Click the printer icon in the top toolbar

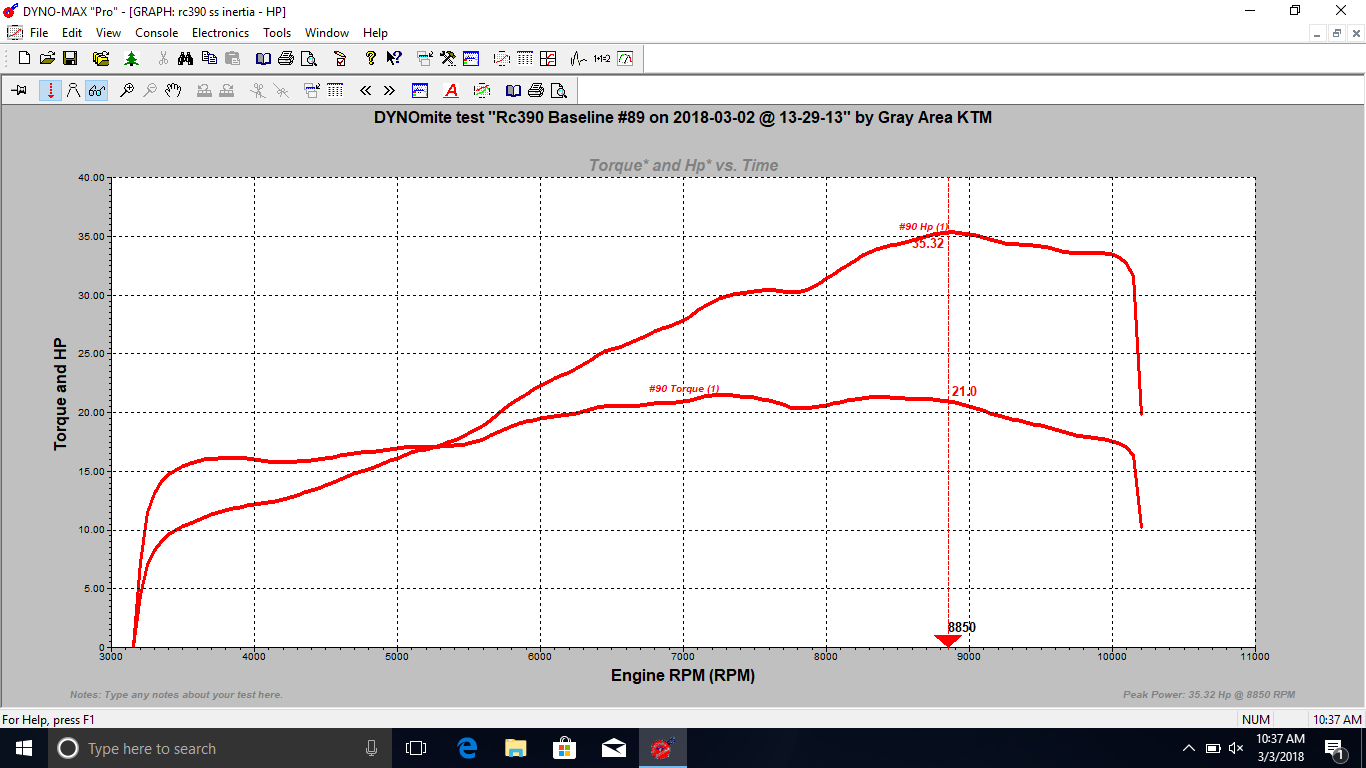[286, 59]
